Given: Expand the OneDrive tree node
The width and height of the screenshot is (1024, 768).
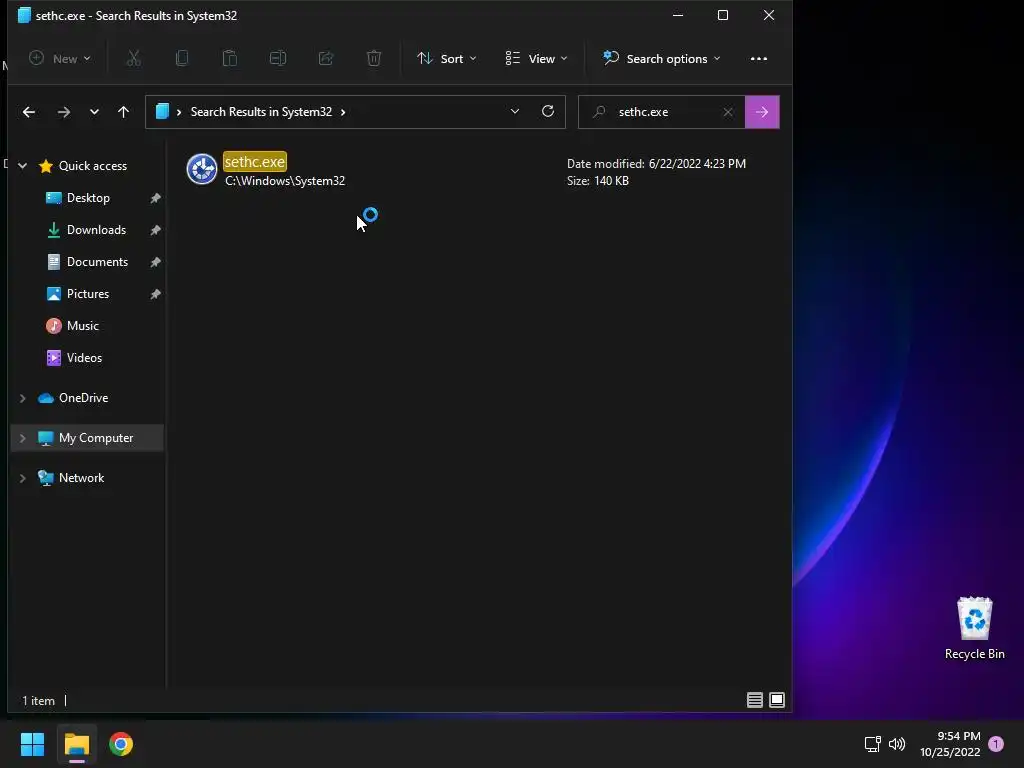Looking at the screenshot, I should [22, 398].
